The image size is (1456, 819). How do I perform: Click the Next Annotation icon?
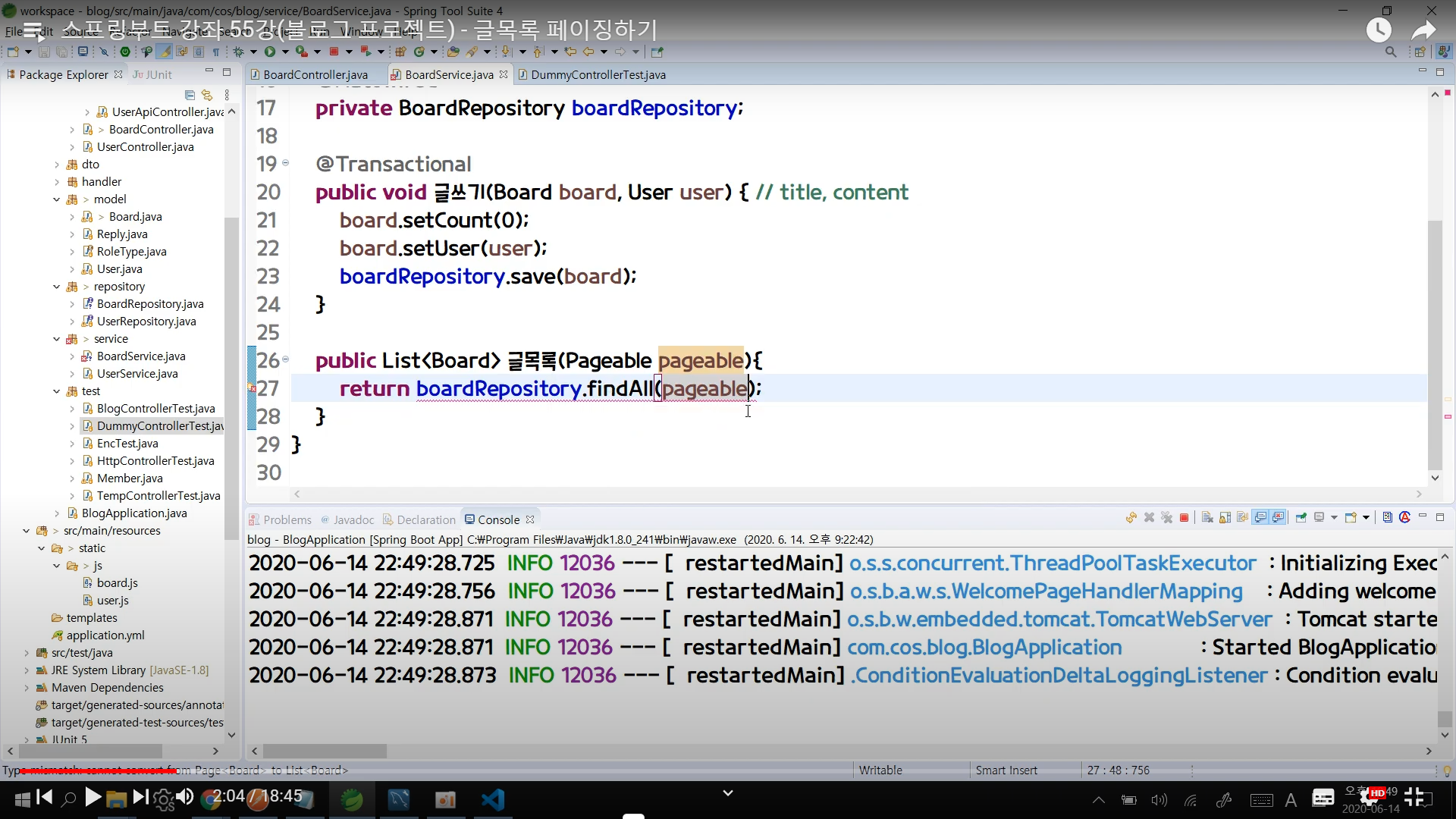tap(507, 52)
